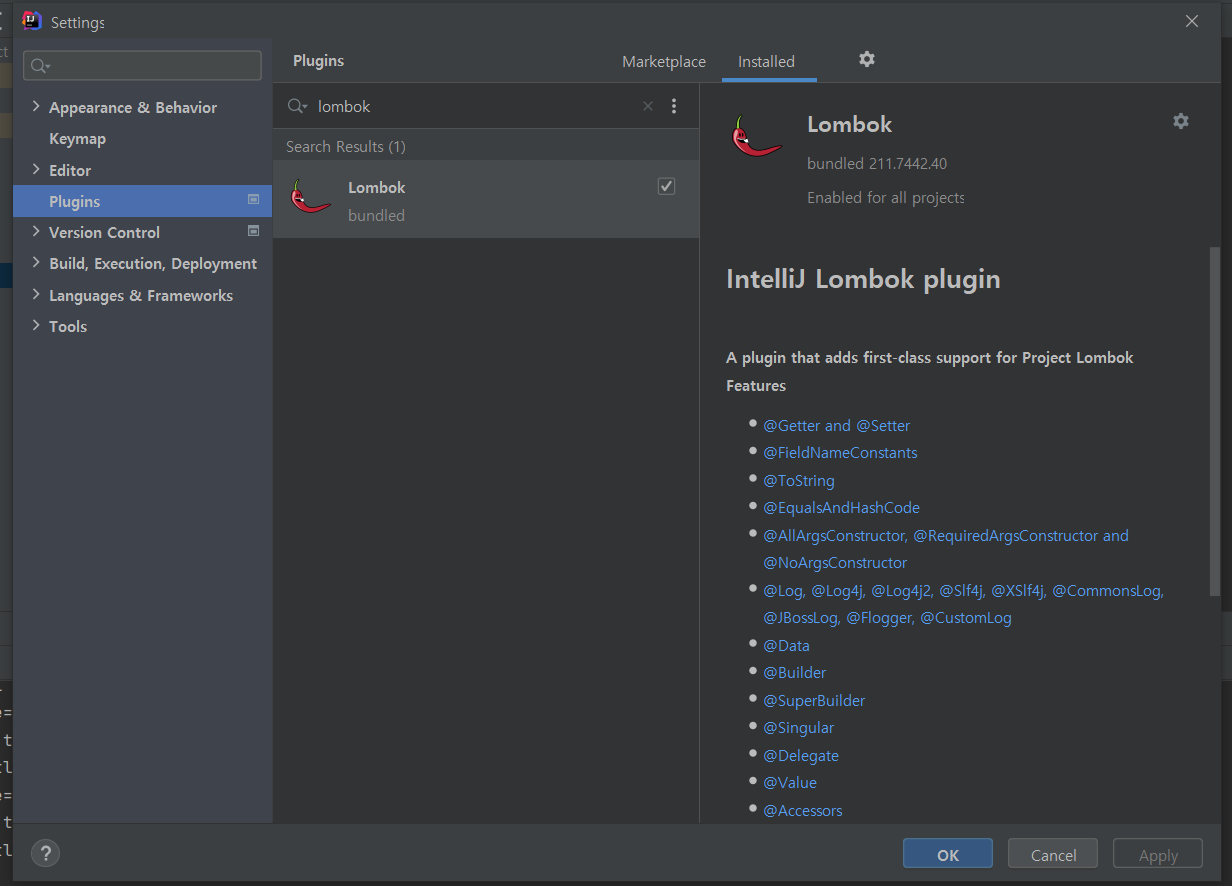Select Plugins in settings tree
The height and width of the screenshot is (886, 1232).
coord(142,201)
